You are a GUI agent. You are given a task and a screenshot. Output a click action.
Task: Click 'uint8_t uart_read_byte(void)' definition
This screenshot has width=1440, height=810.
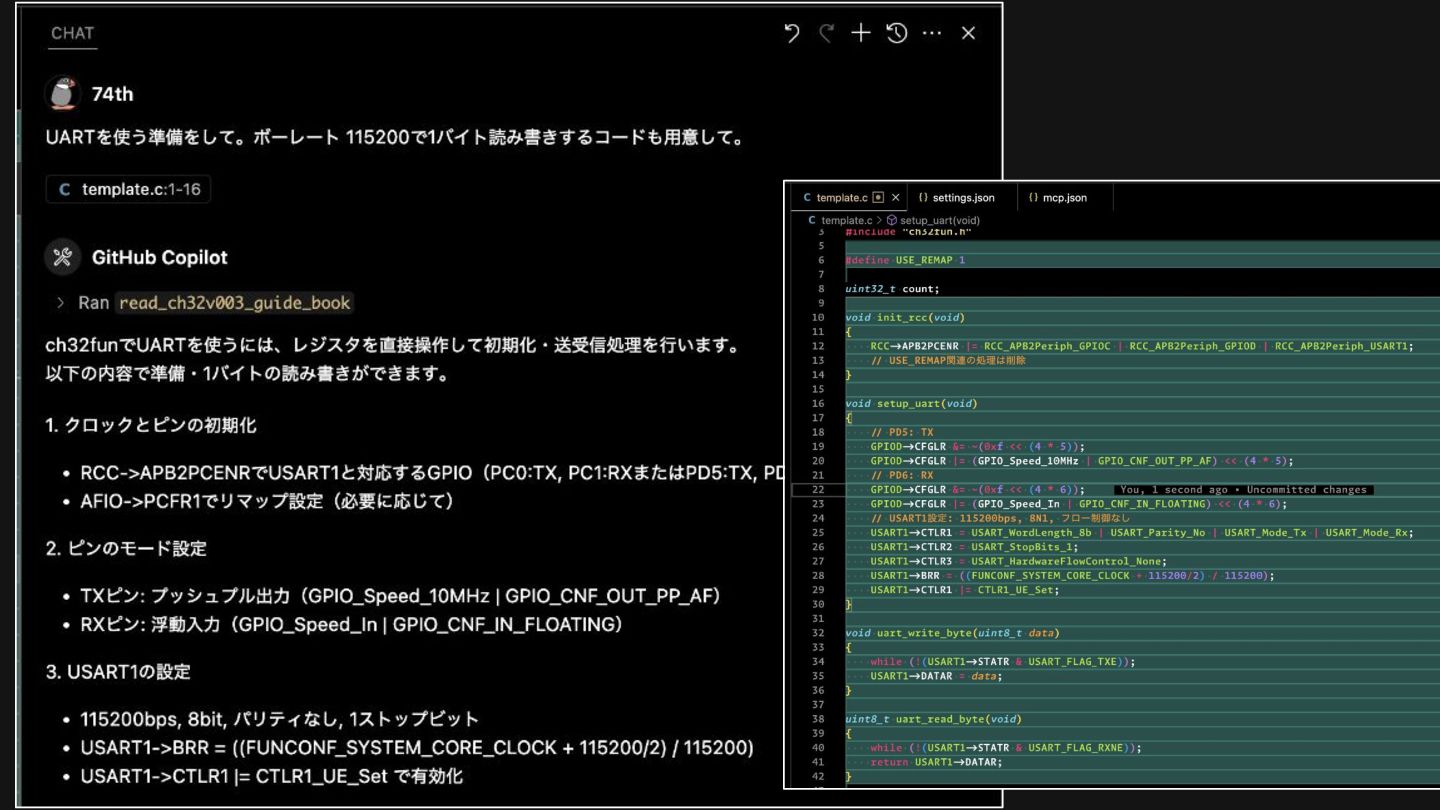931,719
